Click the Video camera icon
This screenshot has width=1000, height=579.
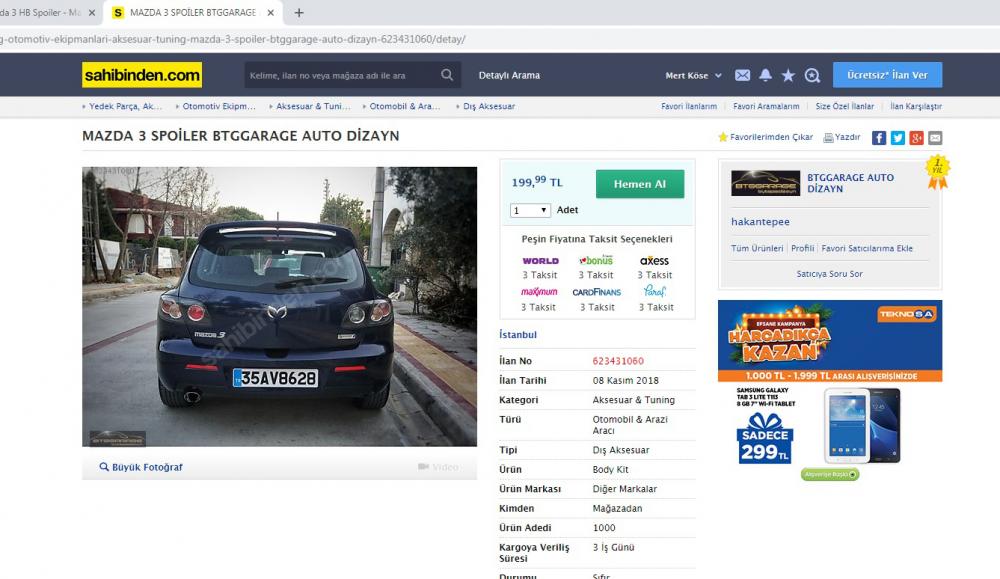click(423, 467)
